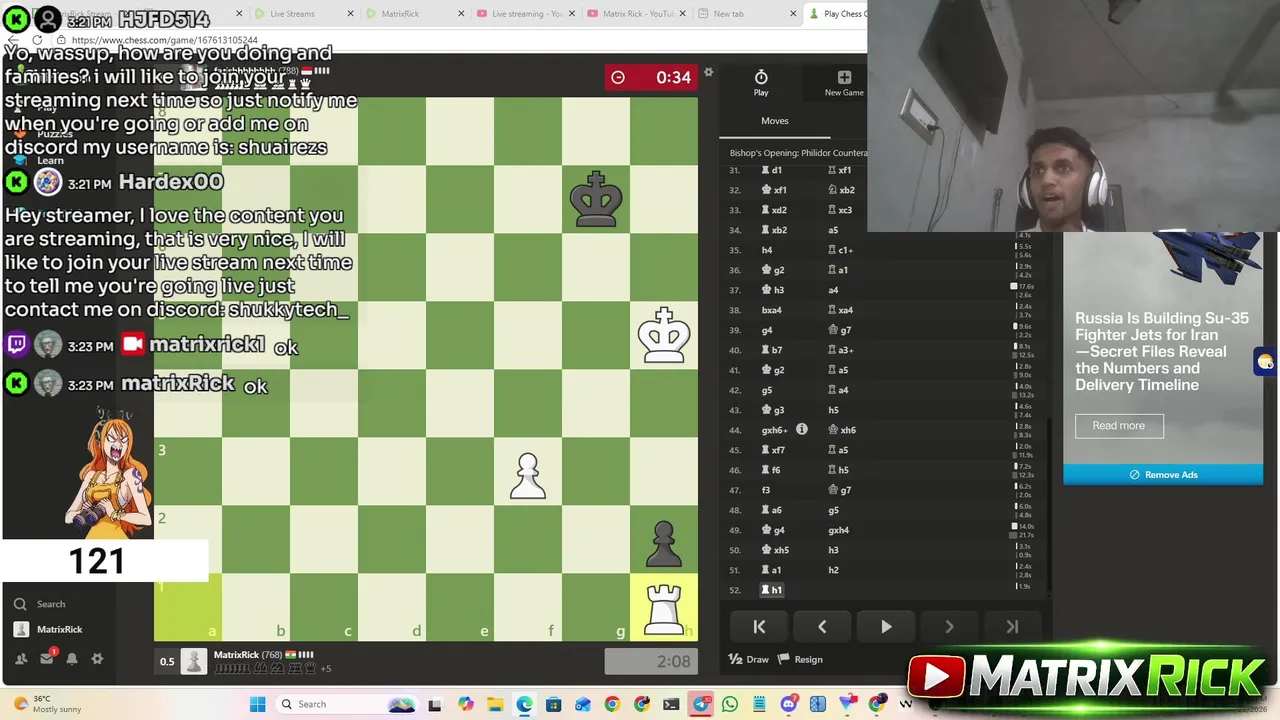1280x720 pixels.
Task: Select move 52 white move h1
Action: [772, 590]
